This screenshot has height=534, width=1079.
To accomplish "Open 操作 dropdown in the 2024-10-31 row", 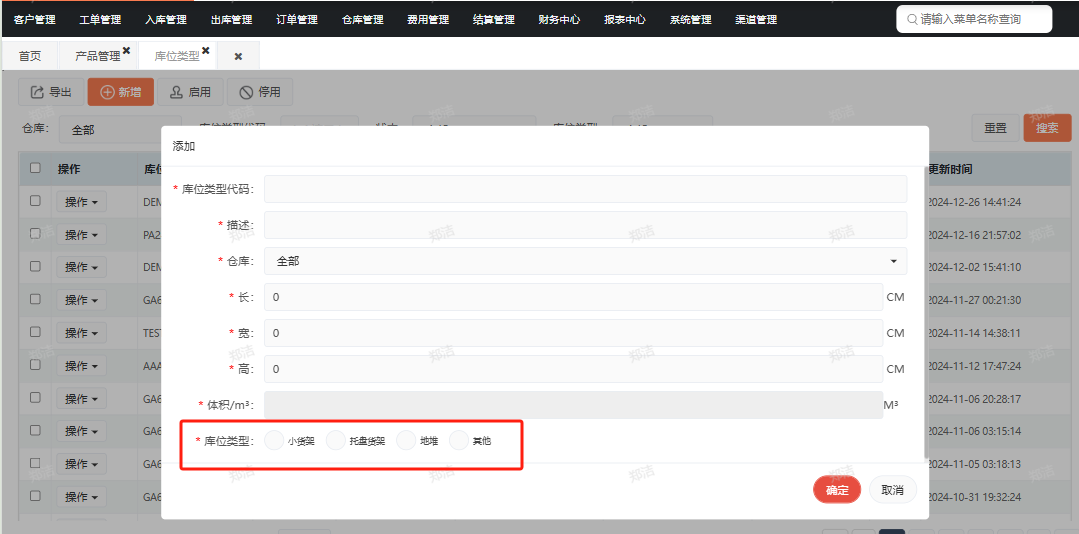I will click(x=81, y=497).
